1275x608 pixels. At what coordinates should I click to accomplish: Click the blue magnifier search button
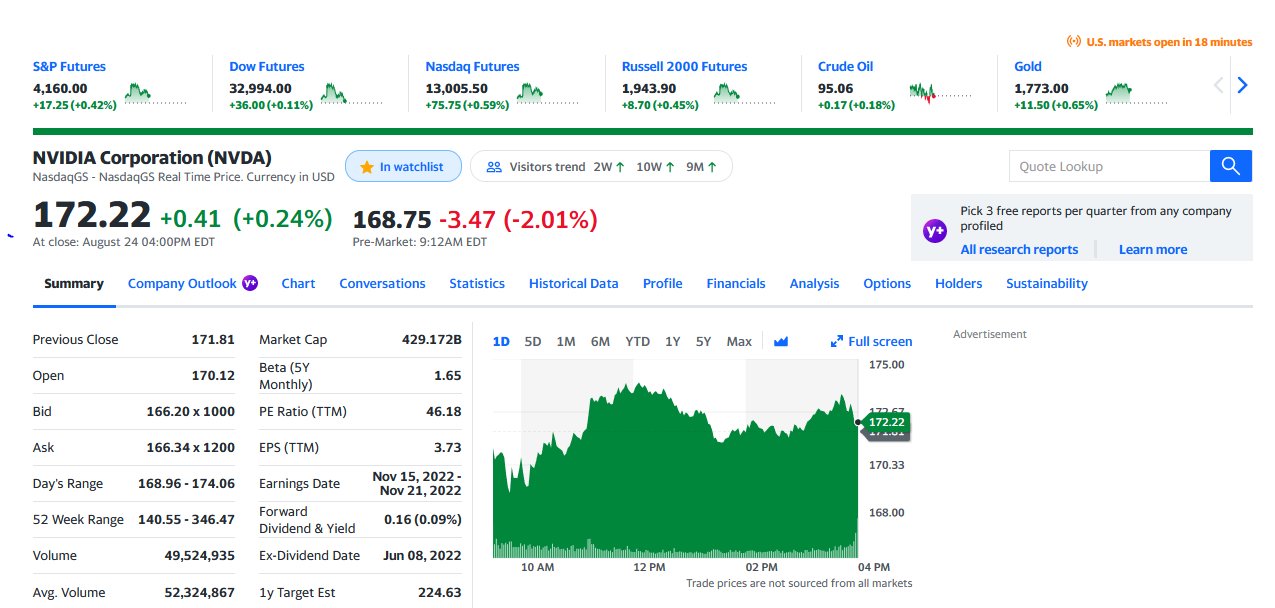click(1231, 166)
